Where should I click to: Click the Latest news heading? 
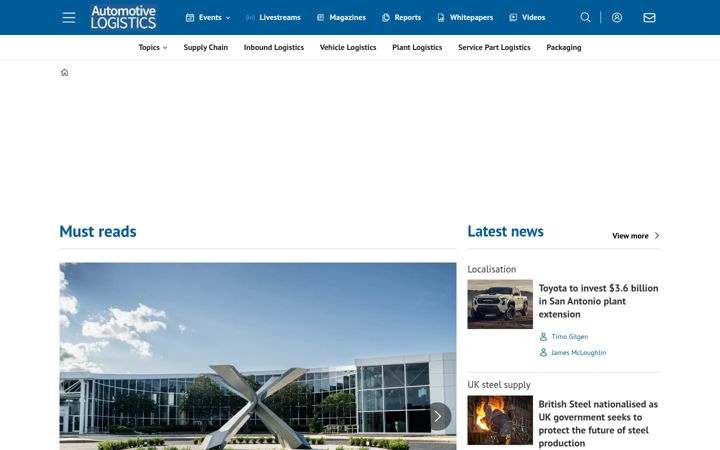pyautogui.click(x=506, y=231)
